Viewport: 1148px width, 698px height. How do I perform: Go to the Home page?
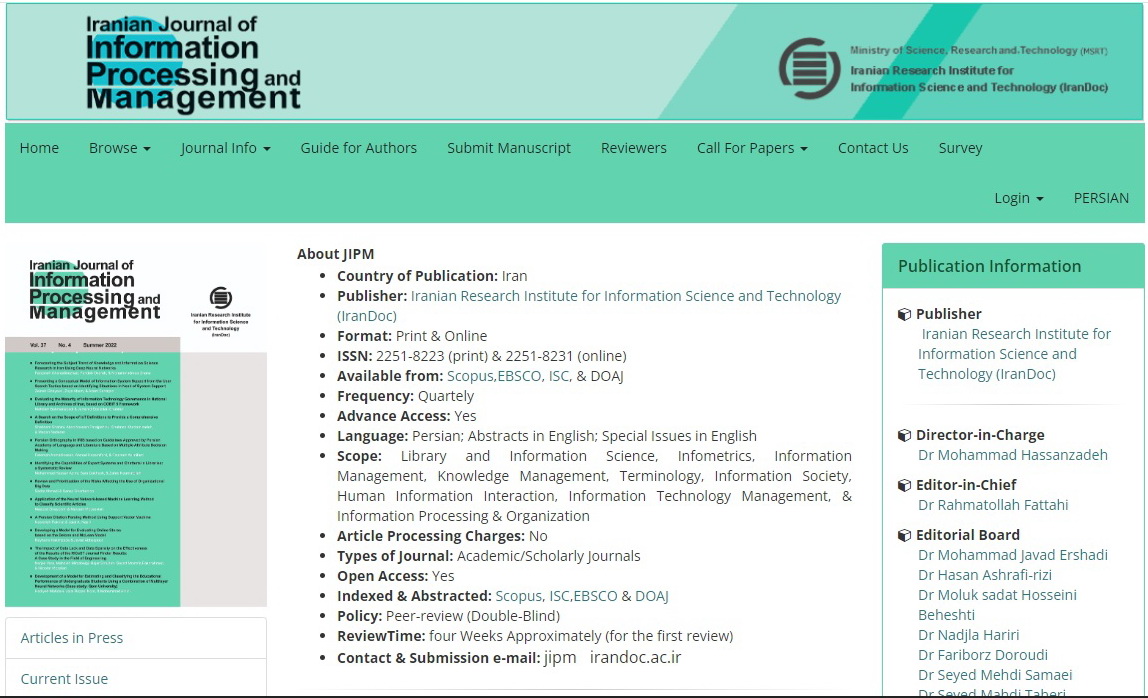(39, 148)
